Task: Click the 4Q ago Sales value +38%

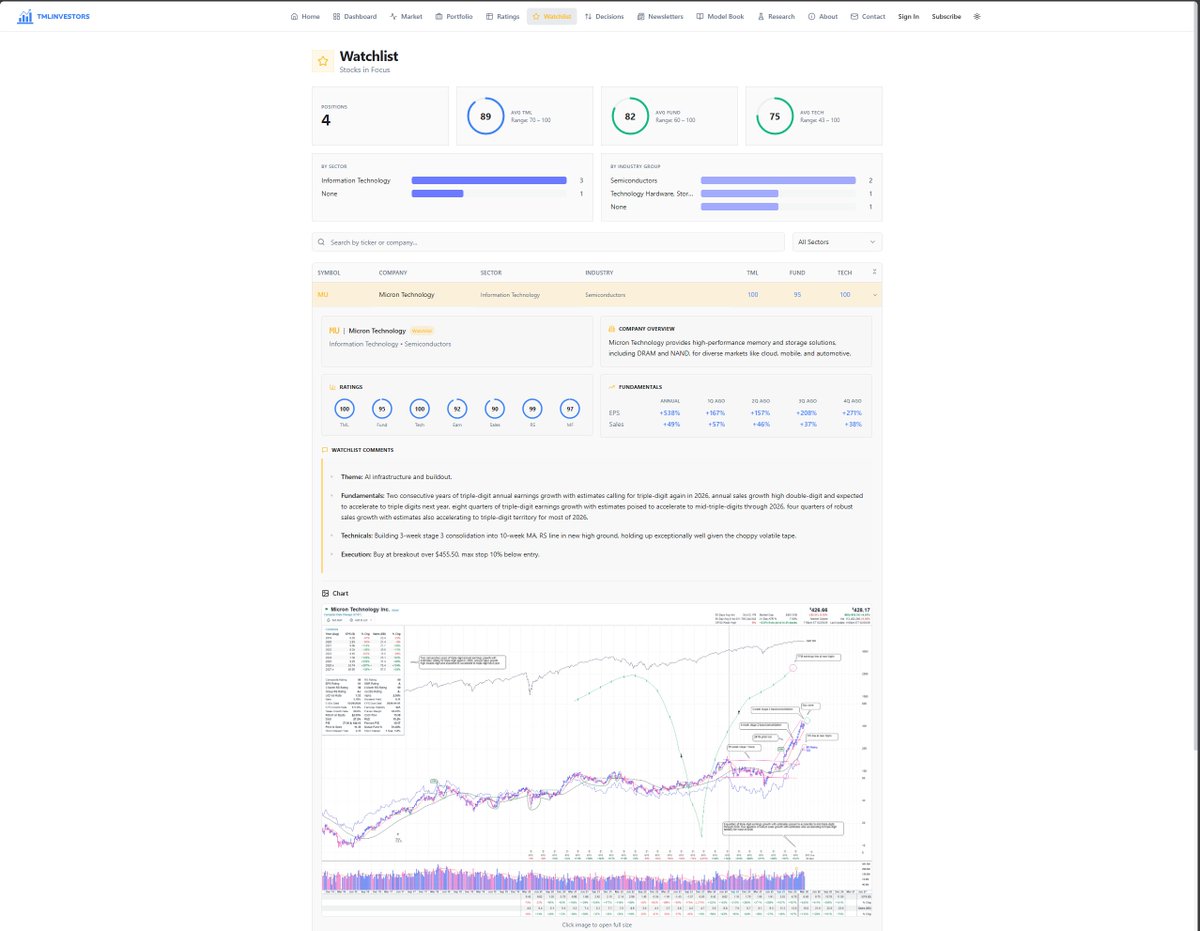Action: click(x=853, y=425)
